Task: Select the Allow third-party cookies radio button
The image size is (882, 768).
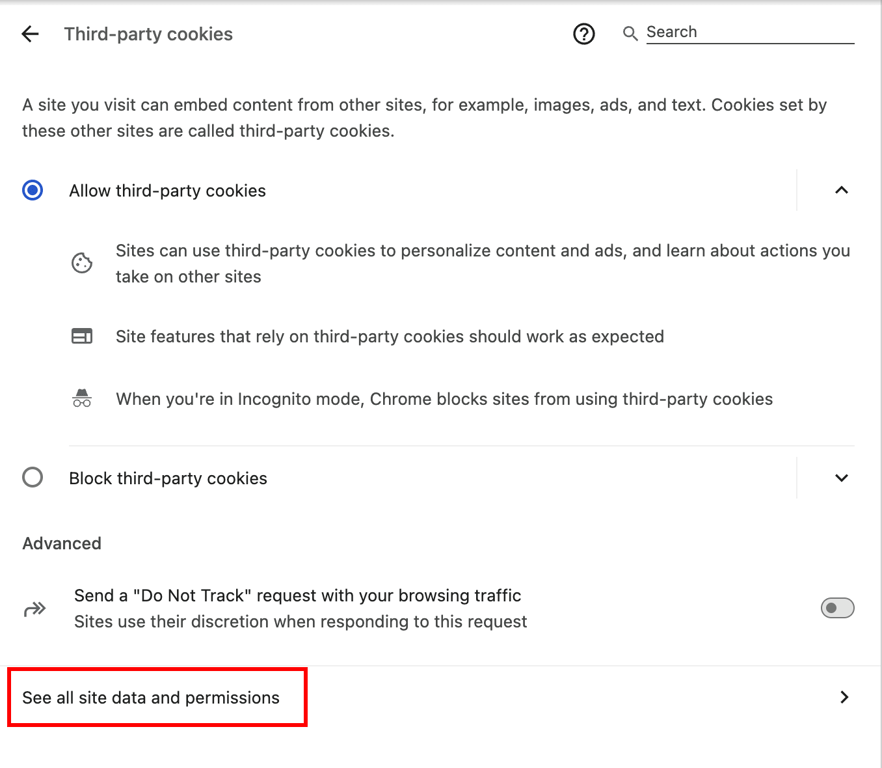Action: pyautogui.click(x=32, y=190)
